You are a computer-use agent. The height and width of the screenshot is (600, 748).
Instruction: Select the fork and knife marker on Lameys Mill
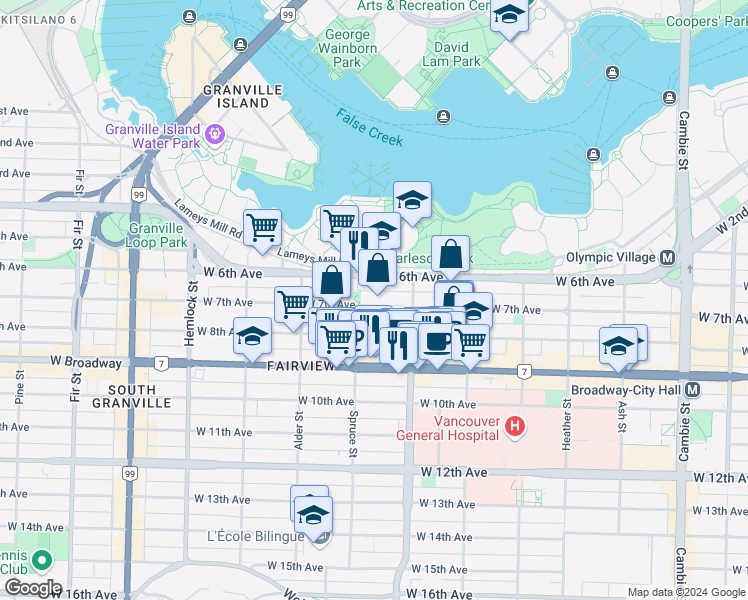pos(355,244)
